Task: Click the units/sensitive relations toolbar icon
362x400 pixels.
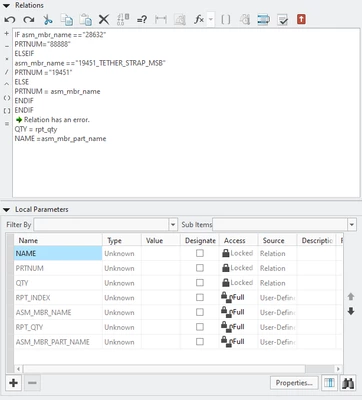Action: [263, 20]
